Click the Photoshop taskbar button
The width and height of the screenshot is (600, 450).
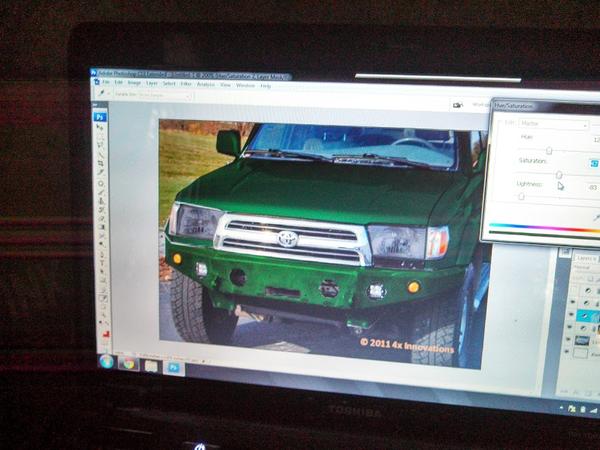coord(174,368)
